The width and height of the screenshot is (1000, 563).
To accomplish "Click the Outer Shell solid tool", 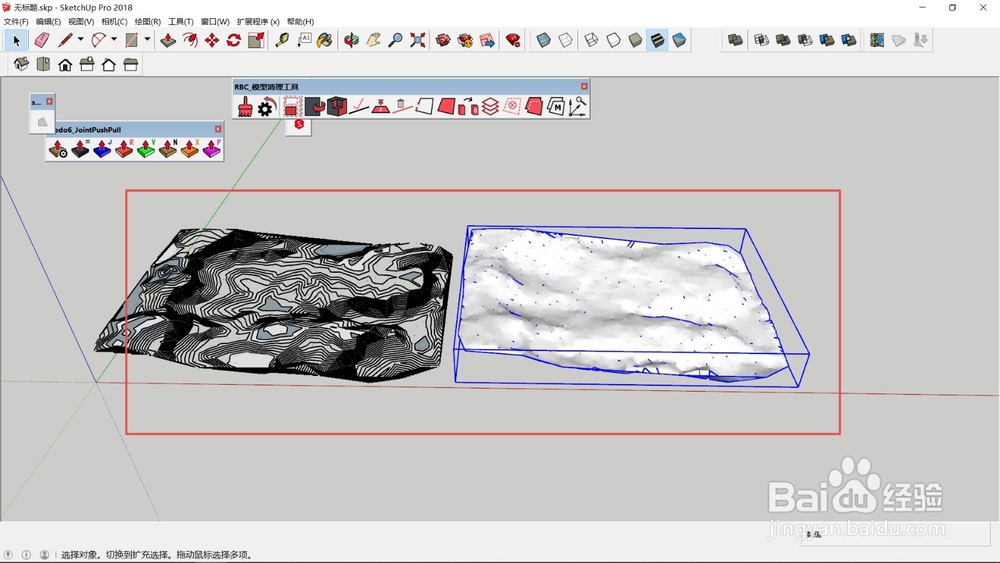I will click(735, 40).
